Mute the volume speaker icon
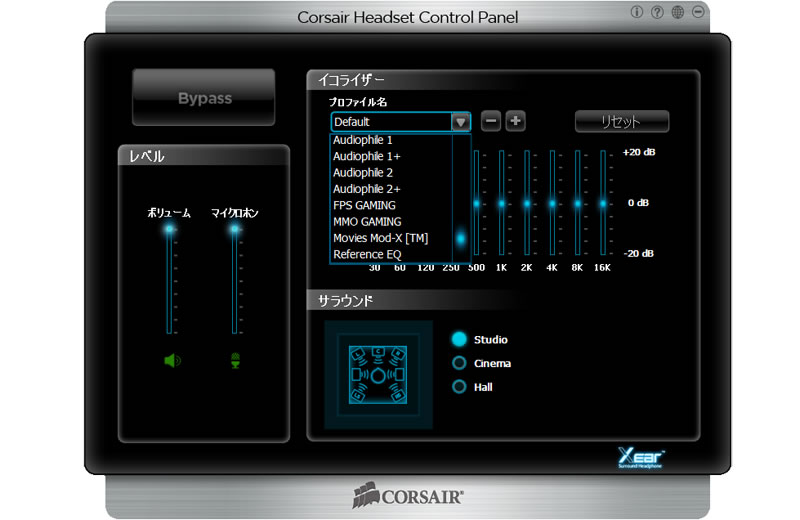Viewport: 800px width, 520px height. [x=172, y=361]
